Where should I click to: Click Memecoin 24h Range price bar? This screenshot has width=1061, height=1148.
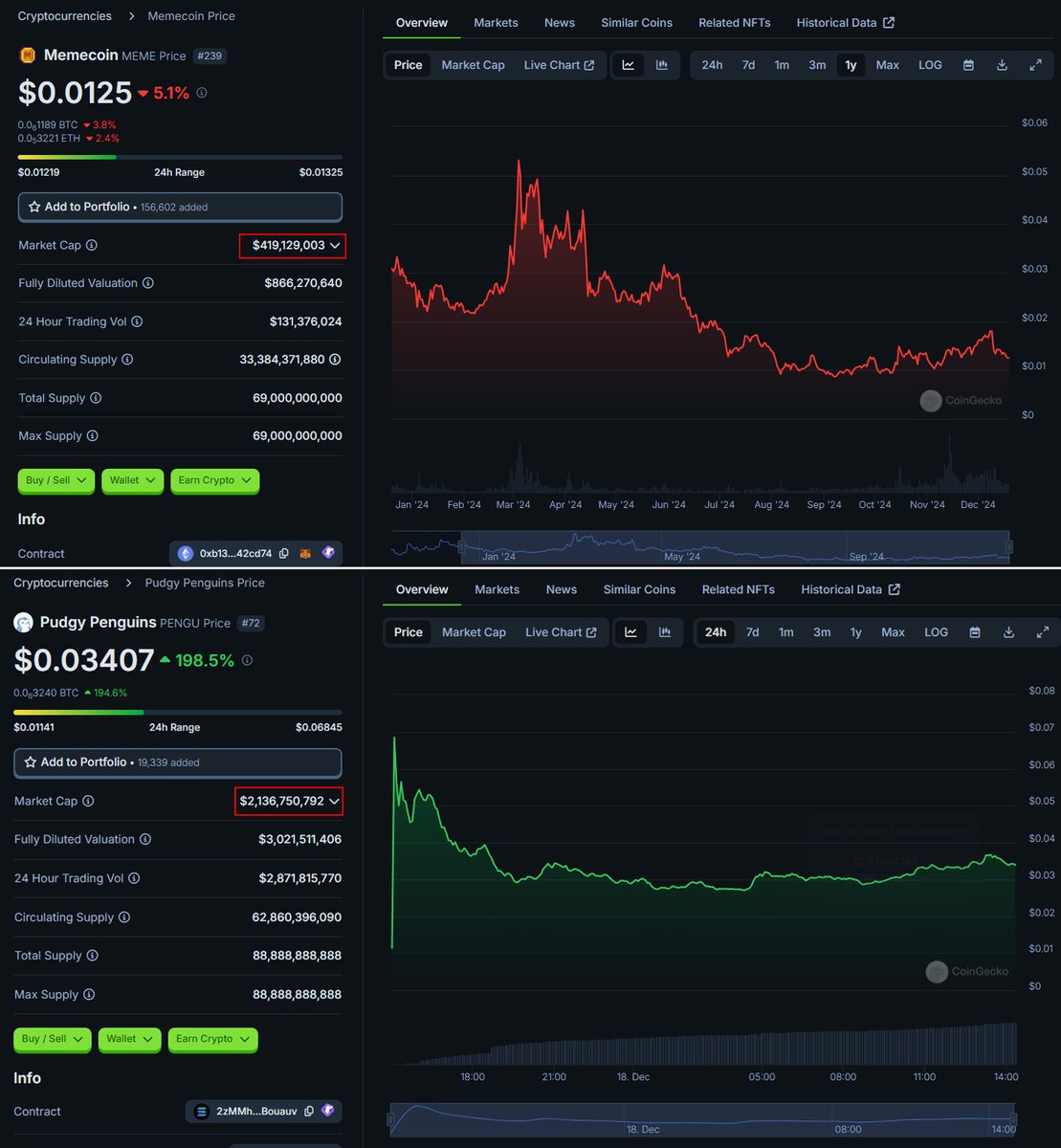pyautogui.click(x=180, y=157)
